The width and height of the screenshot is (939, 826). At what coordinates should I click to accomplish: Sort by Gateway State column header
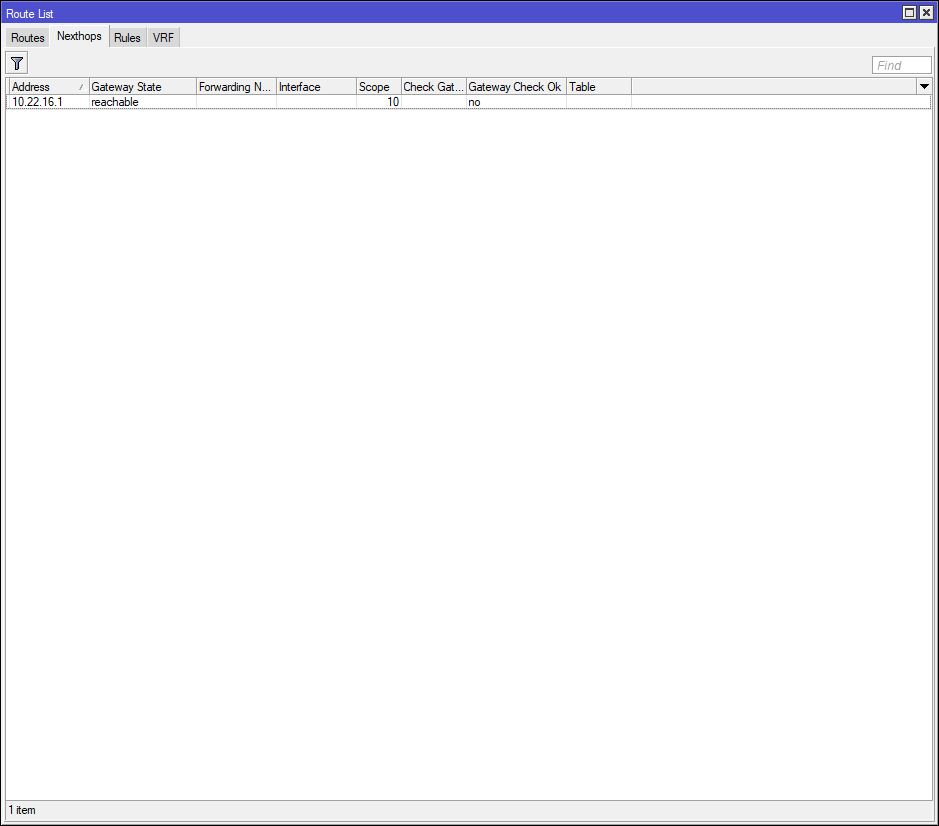(143, 86)
